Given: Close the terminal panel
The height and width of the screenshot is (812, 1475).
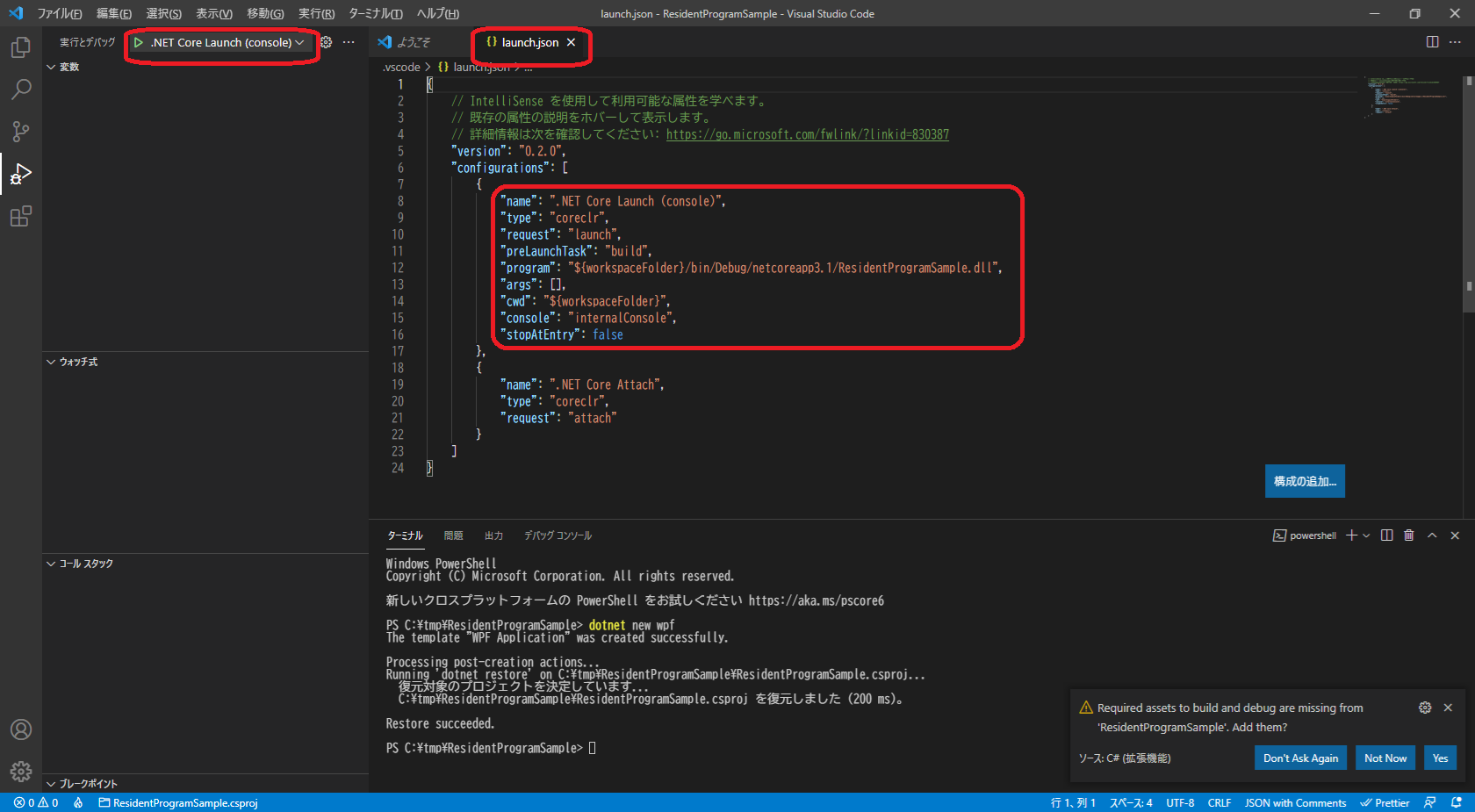Looking at the screenshot, I should 1455,535.
